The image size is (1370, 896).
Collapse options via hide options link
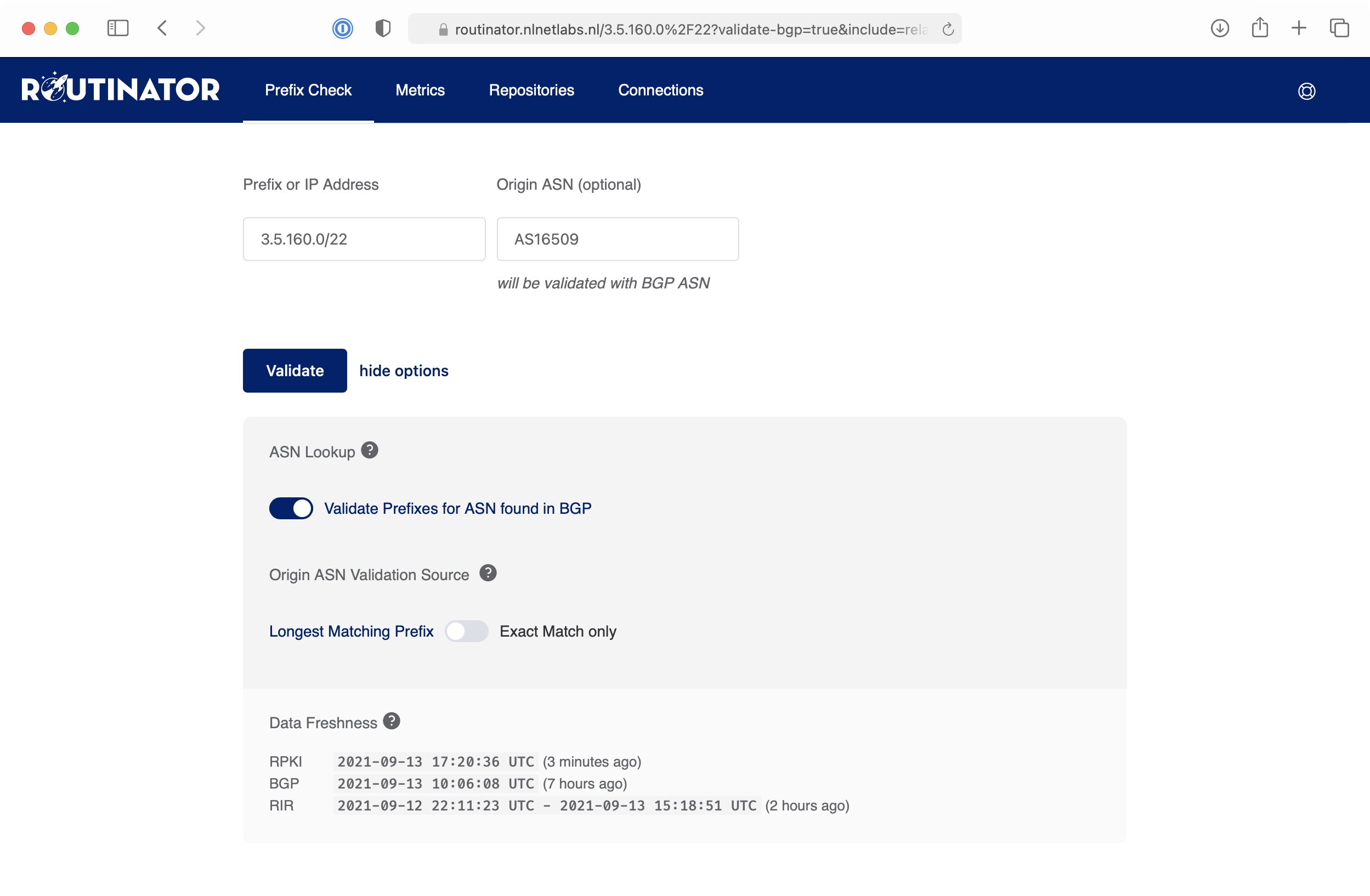404,371
